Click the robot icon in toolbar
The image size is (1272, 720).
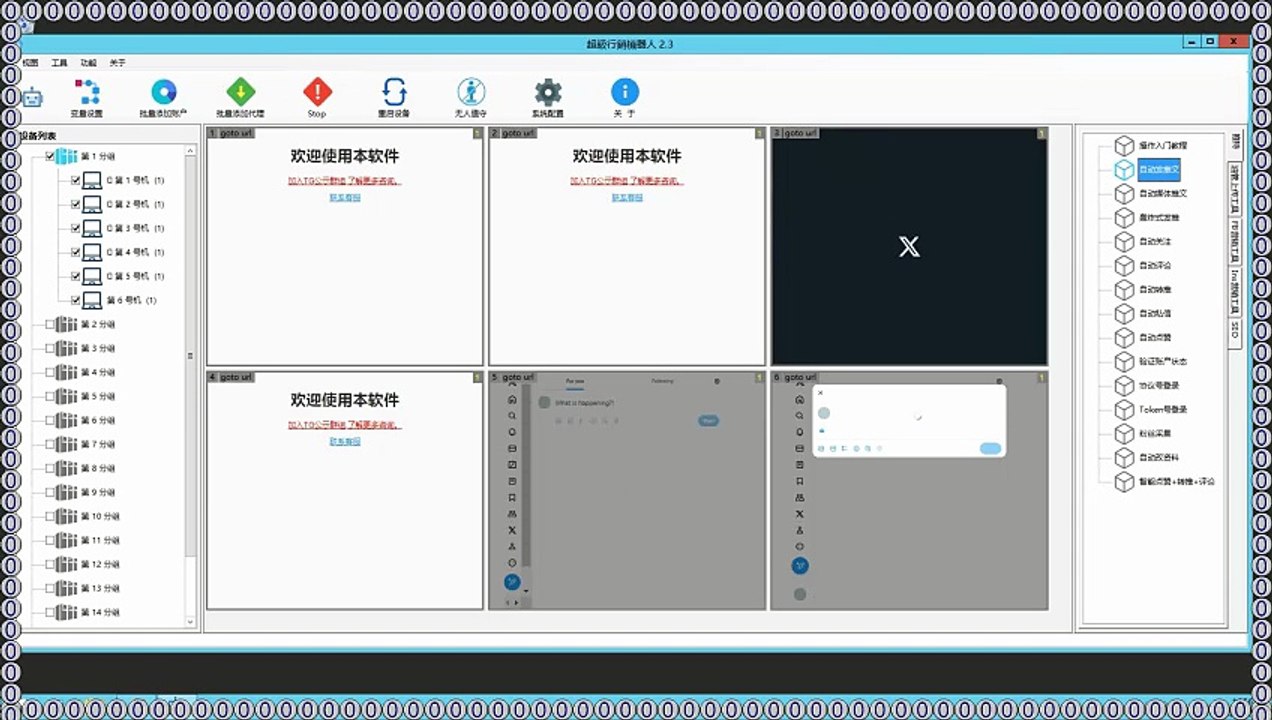[x=32, y=96]
